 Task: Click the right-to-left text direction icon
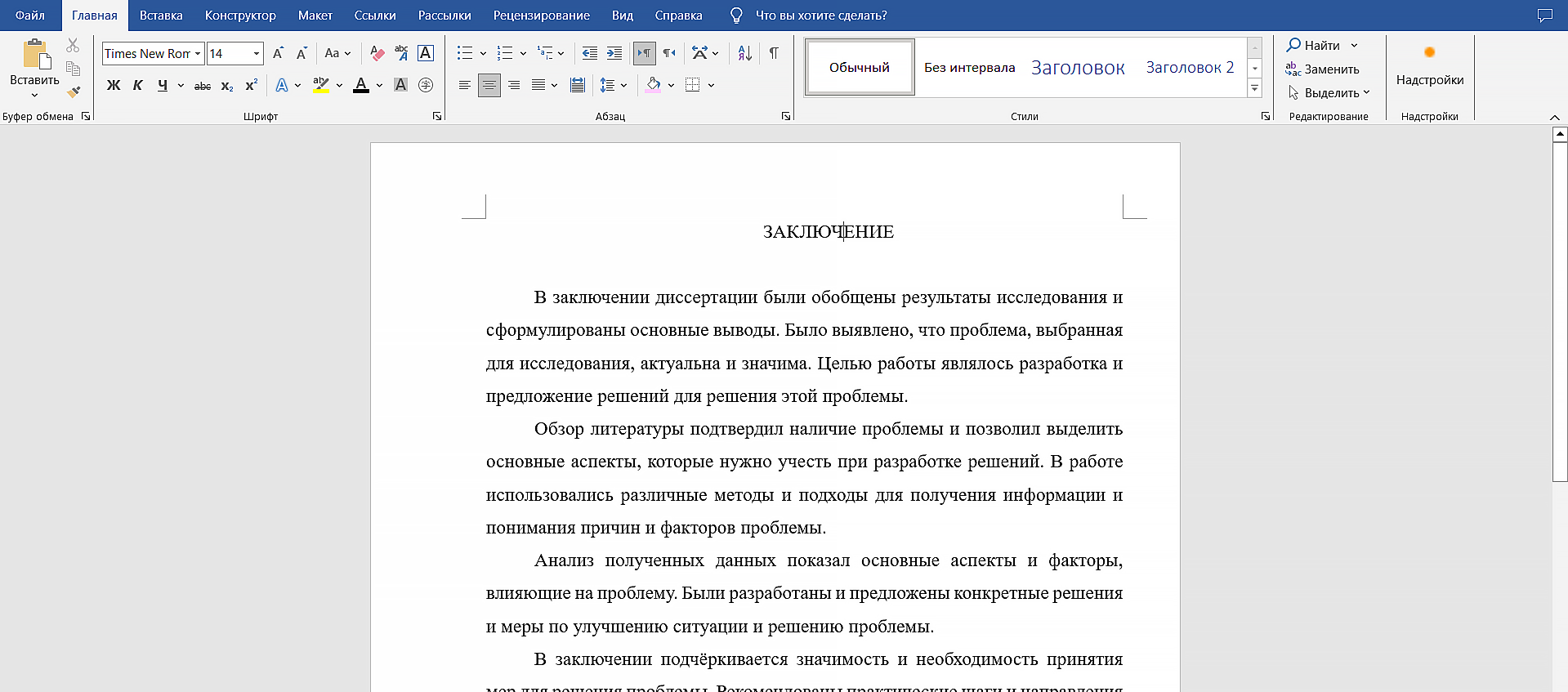tap(669, 53)
